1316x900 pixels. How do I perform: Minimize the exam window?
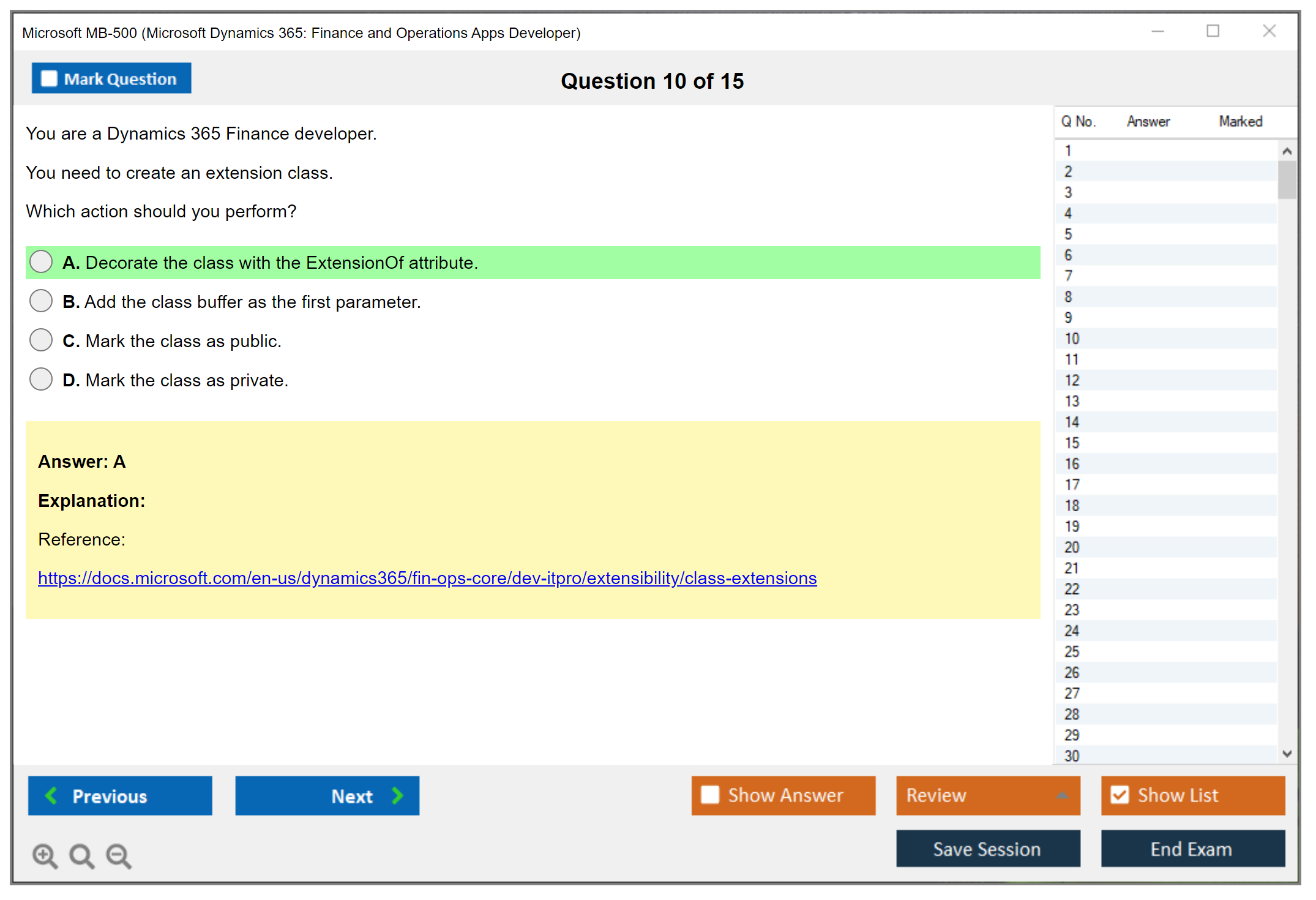tap(1157, 31)
